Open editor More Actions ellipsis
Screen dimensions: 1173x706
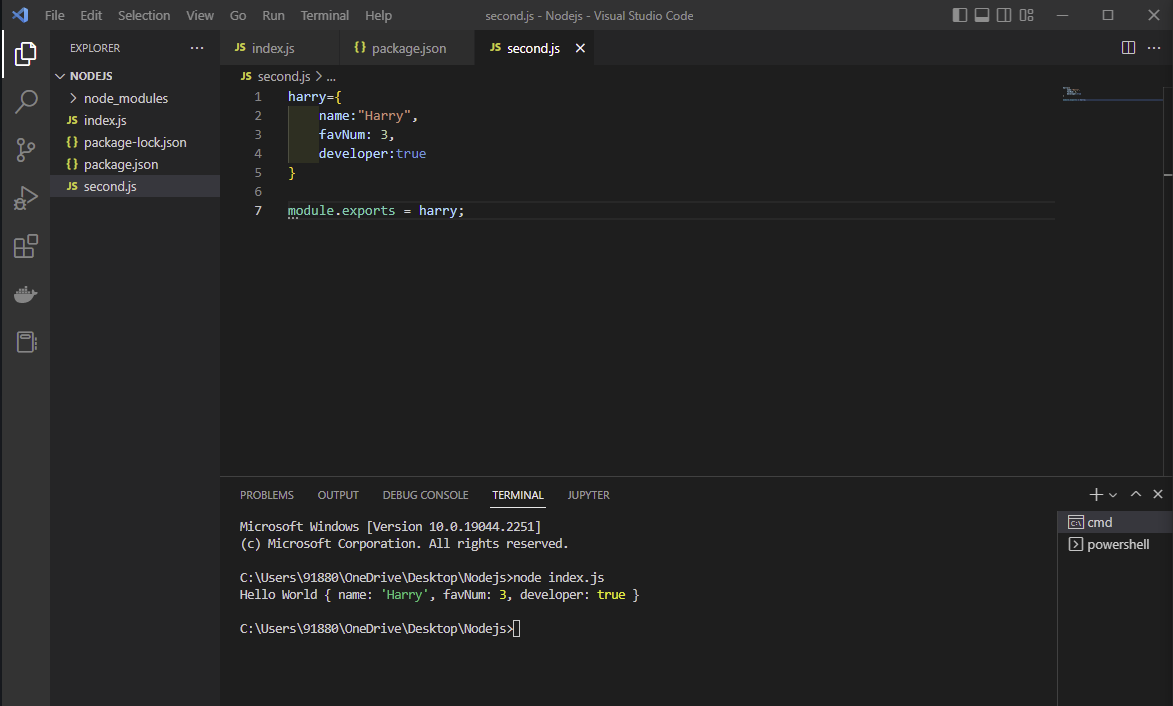[x=1154, y=48]
